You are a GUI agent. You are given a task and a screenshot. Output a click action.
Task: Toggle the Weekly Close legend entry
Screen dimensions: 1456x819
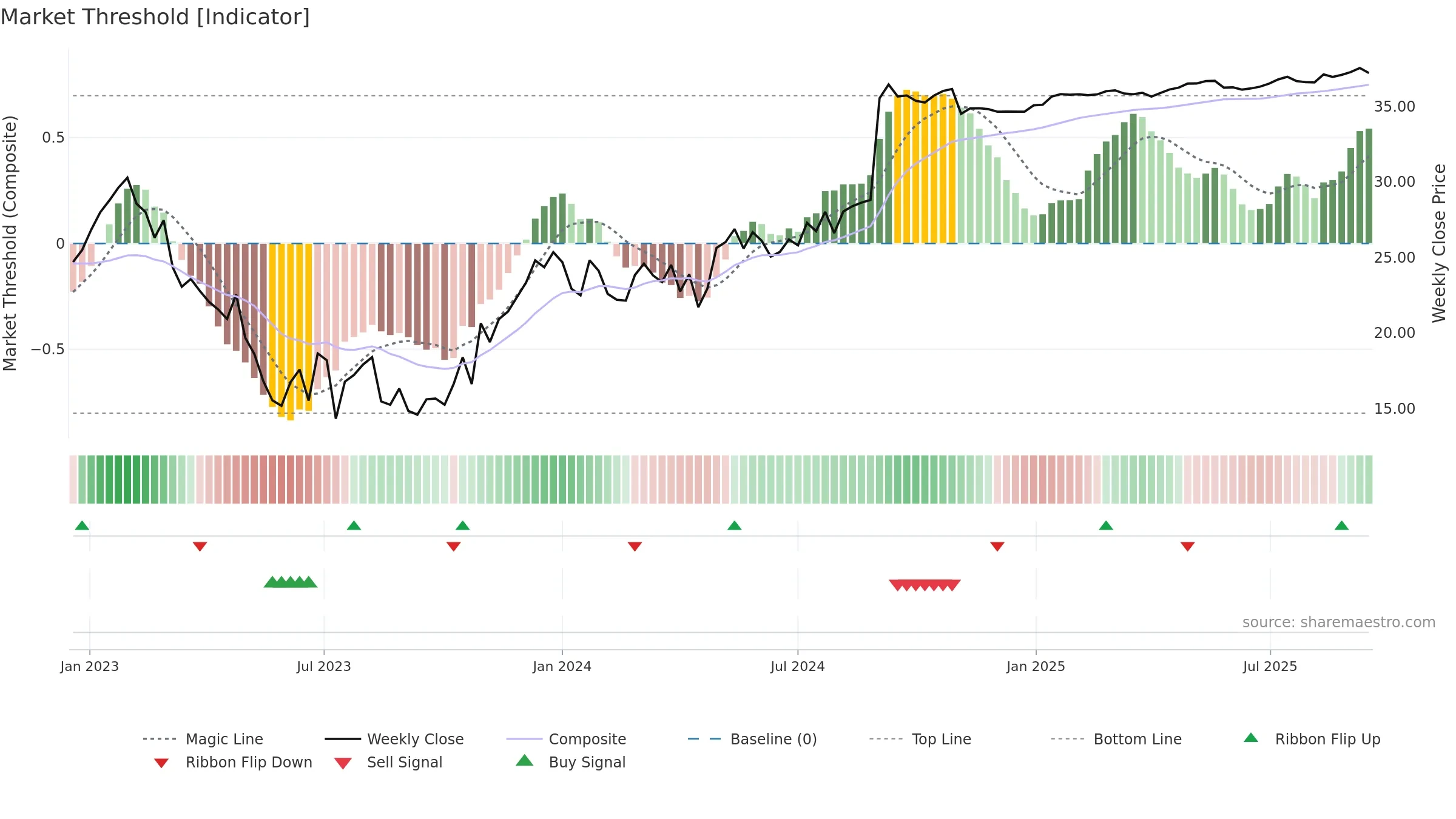coord(394,739)
